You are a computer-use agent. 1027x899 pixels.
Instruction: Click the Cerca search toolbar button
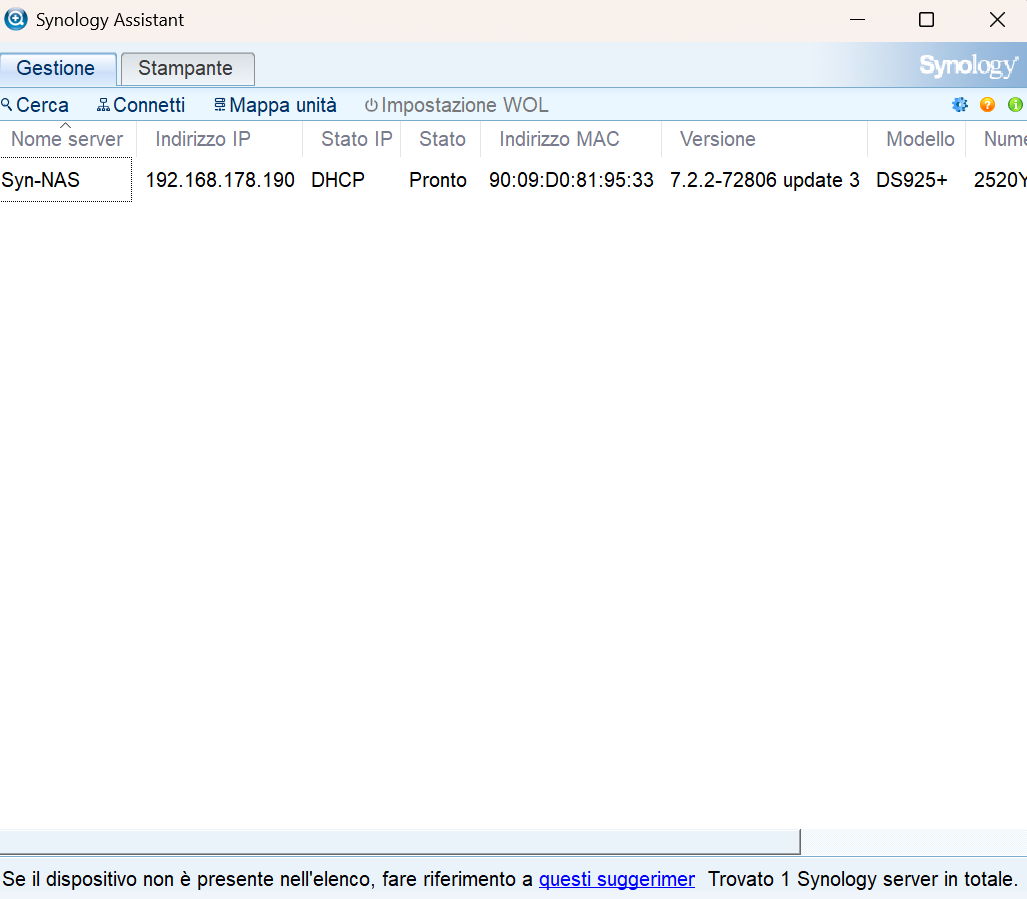(x=35, y=105)
